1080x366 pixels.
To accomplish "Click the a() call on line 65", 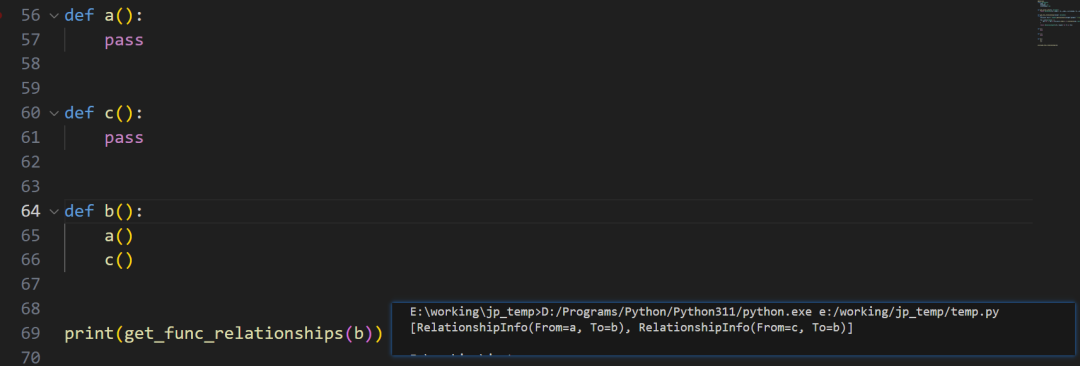I will 118,236.
